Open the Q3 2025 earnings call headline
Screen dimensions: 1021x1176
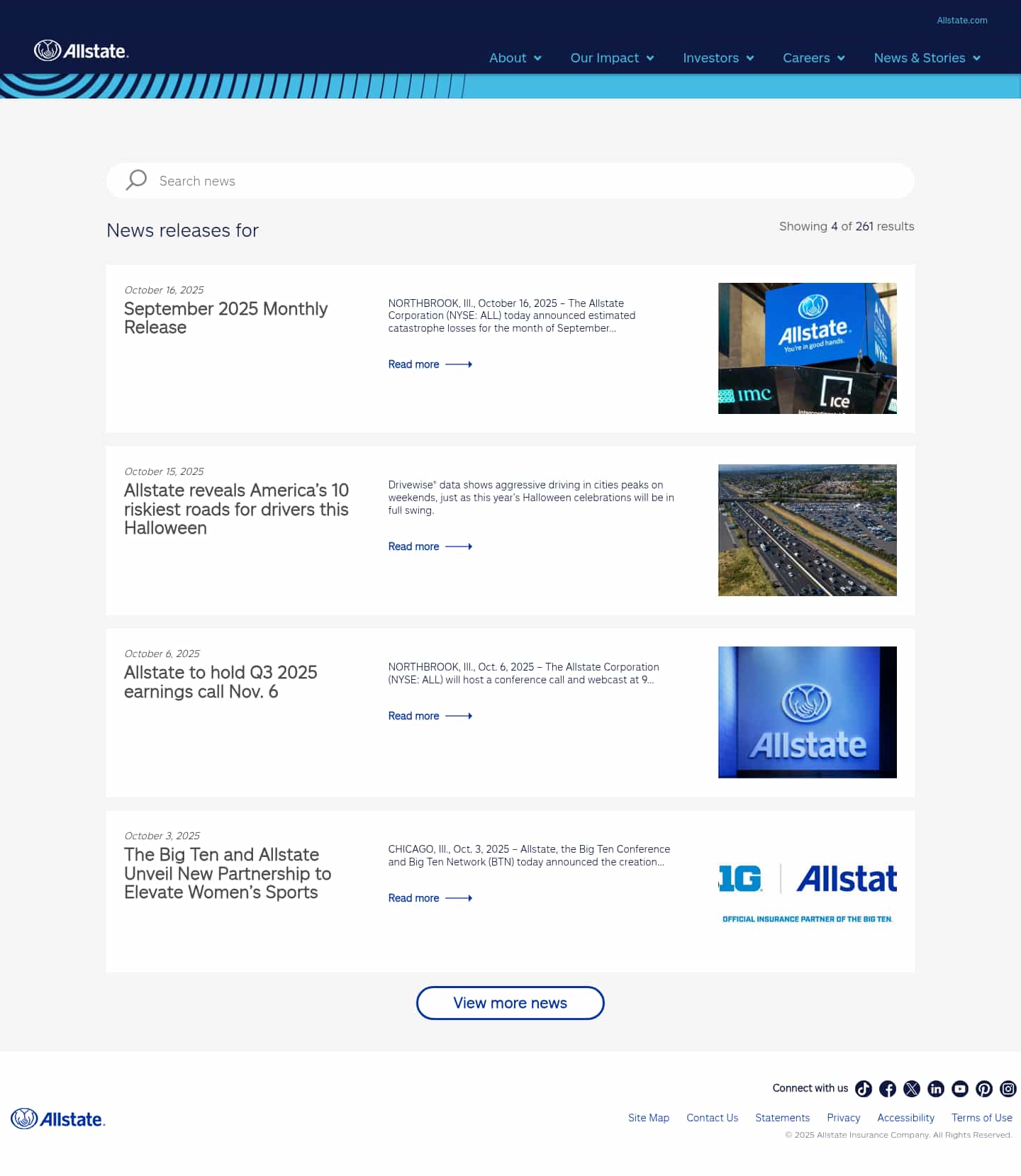[x=221, y=682]
